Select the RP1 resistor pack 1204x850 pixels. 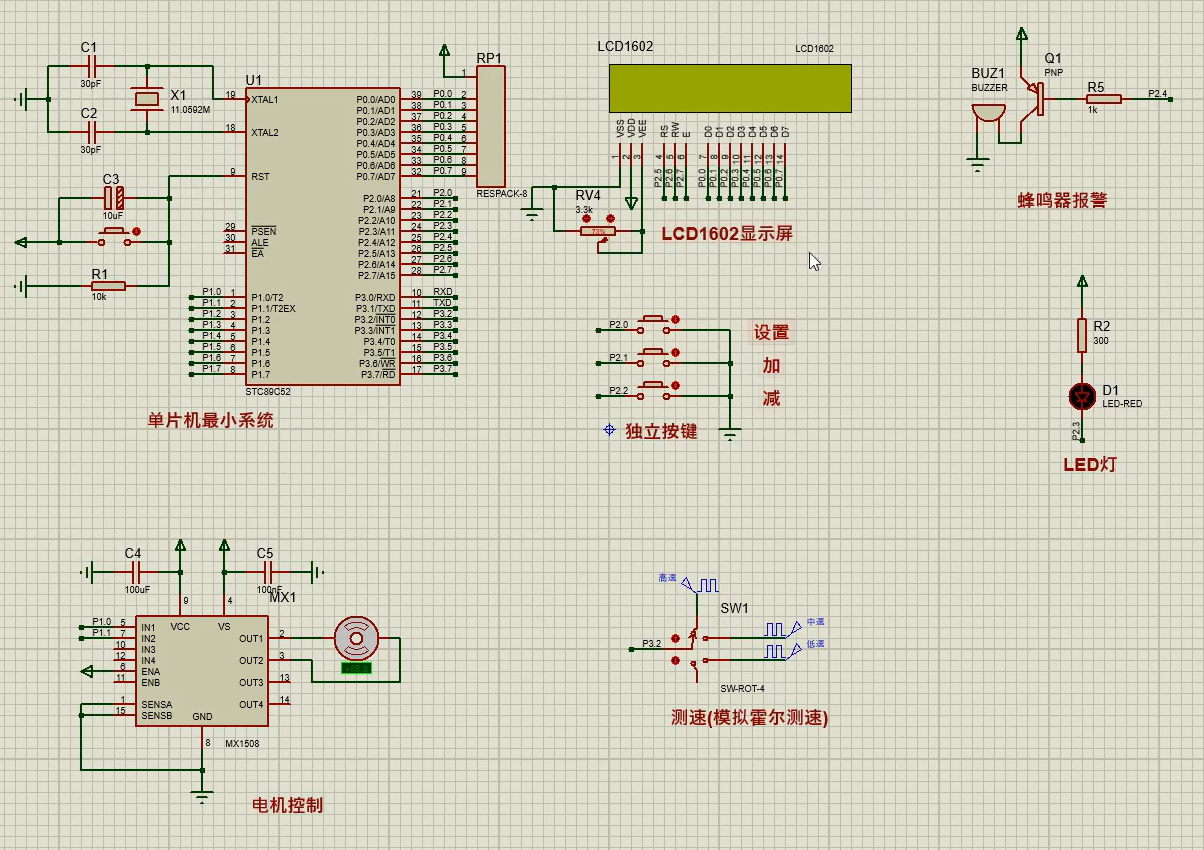490,127
